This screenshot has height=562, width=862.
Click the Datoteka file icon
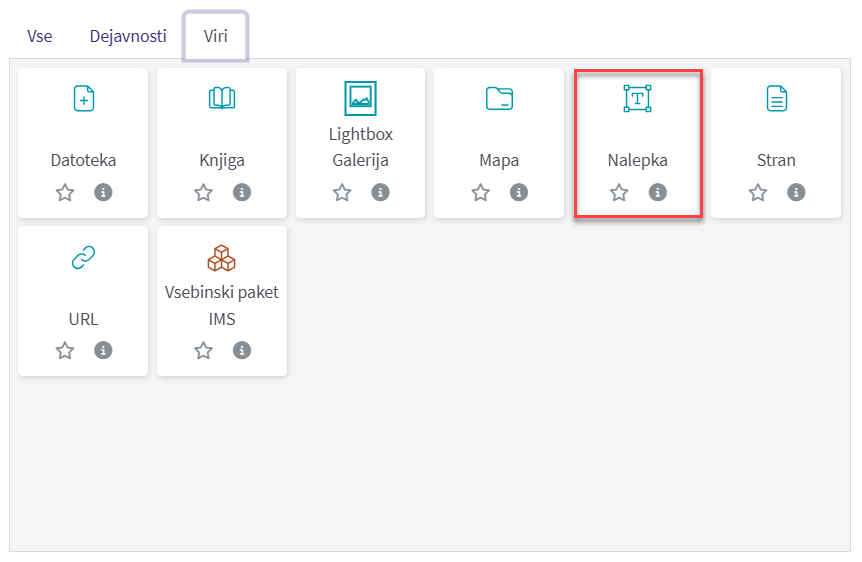[x=83, y=98]
